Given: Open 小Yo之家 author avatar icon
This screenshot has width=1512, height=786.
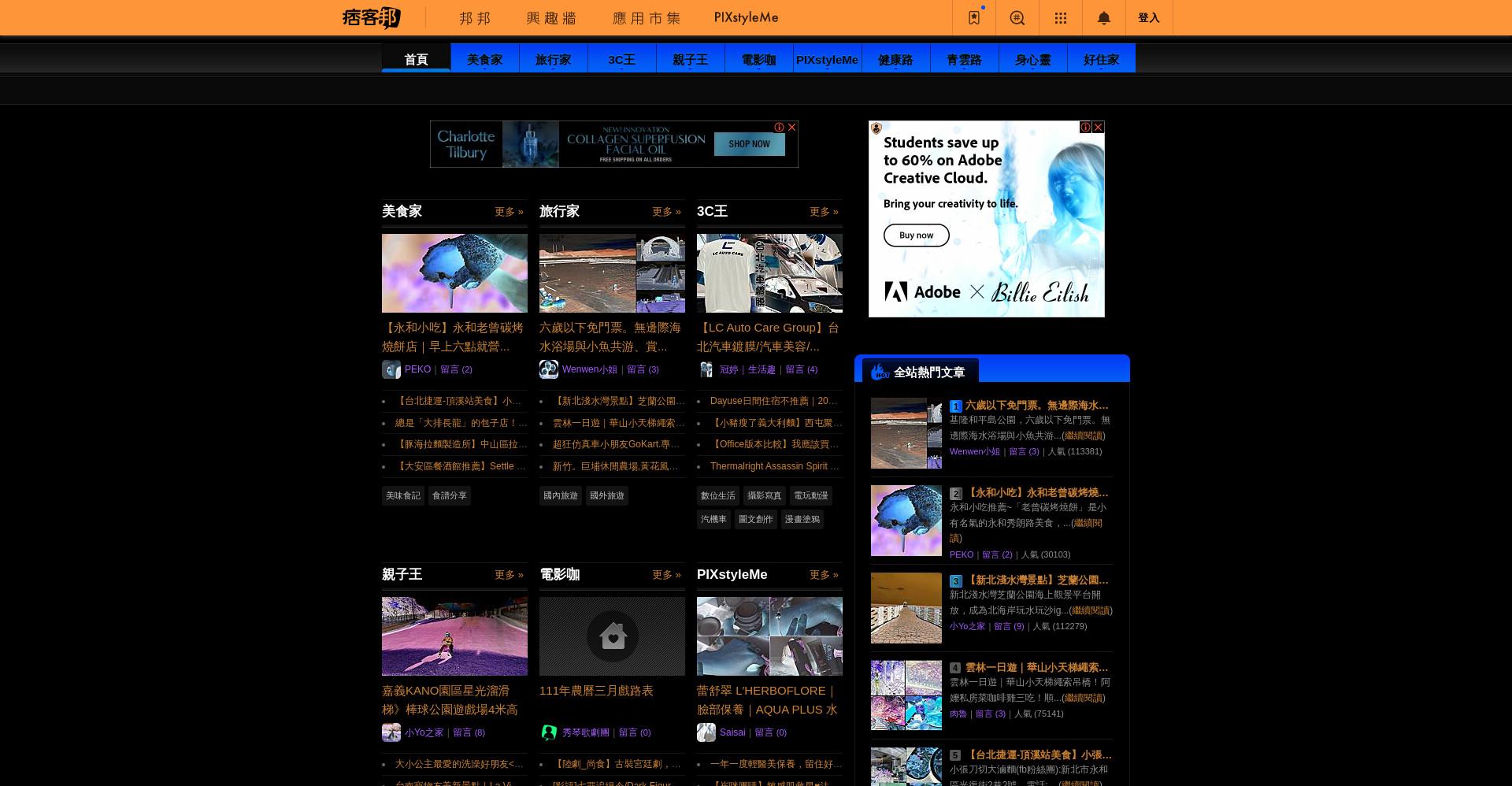Looking at the screenshot, I should tap(391, 732).
